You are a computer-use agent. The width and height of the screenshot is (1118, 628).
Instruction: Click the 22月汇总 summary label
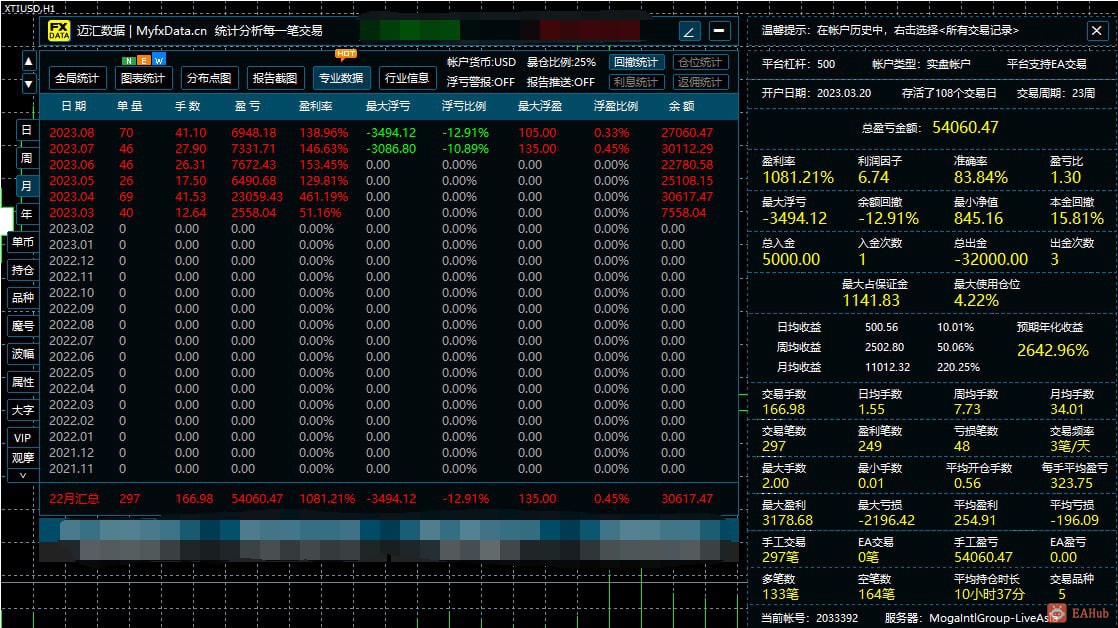(x=74, y=499)
